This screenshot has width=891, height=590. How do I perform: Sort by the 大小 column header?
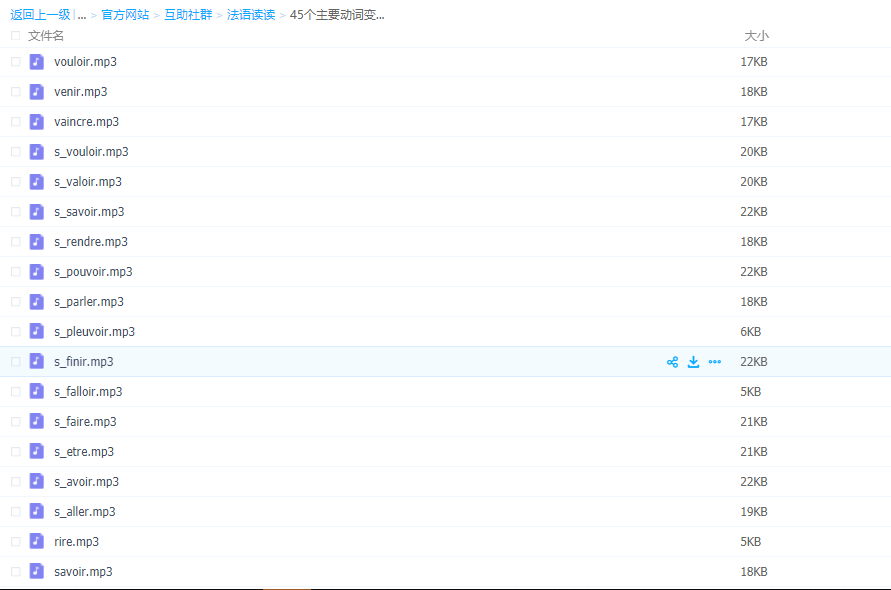coord(756,36)
